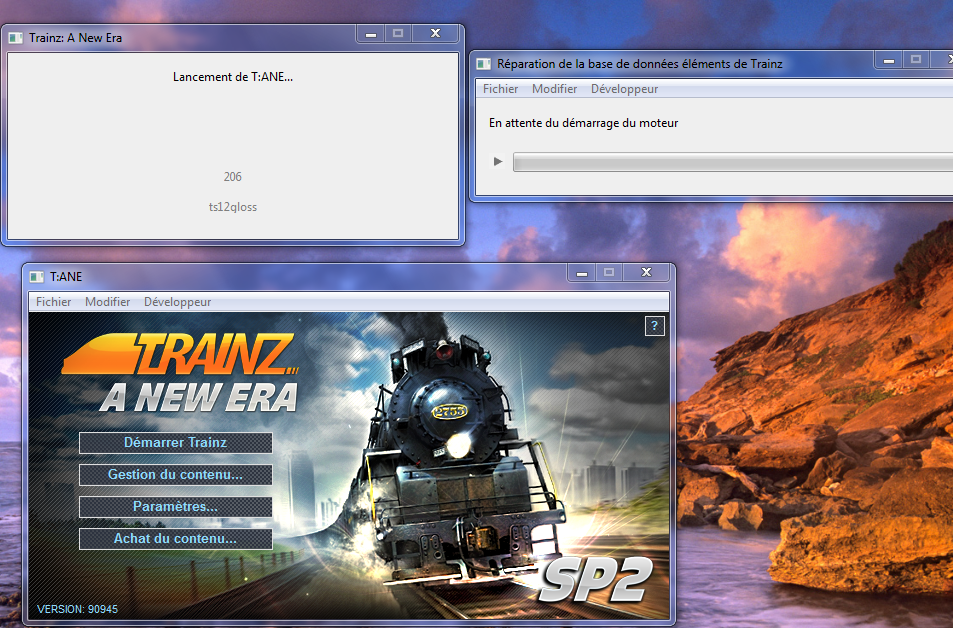
Task: Open Achat du contenu store
Action: 176,539
